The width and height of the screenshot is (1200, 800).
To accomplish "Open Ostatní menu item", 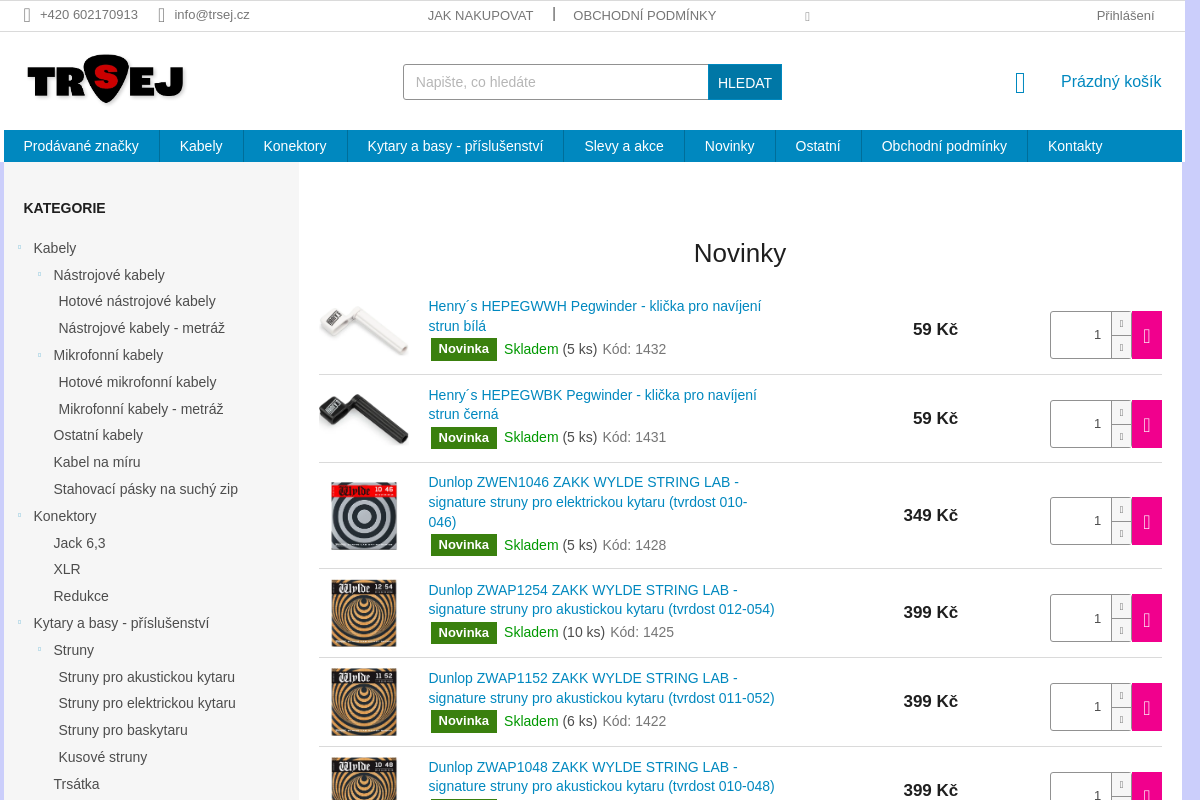I will (818, 146).
